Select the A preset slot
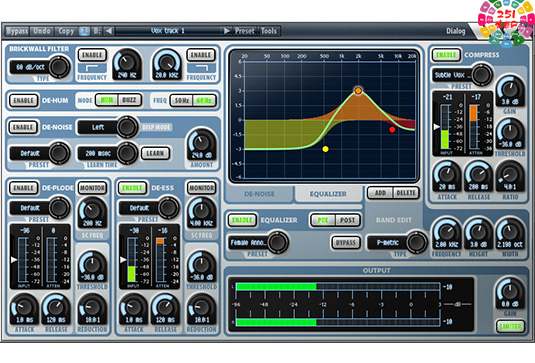The width and height of the screenshot is (535, 363). [x=84, y=31]
